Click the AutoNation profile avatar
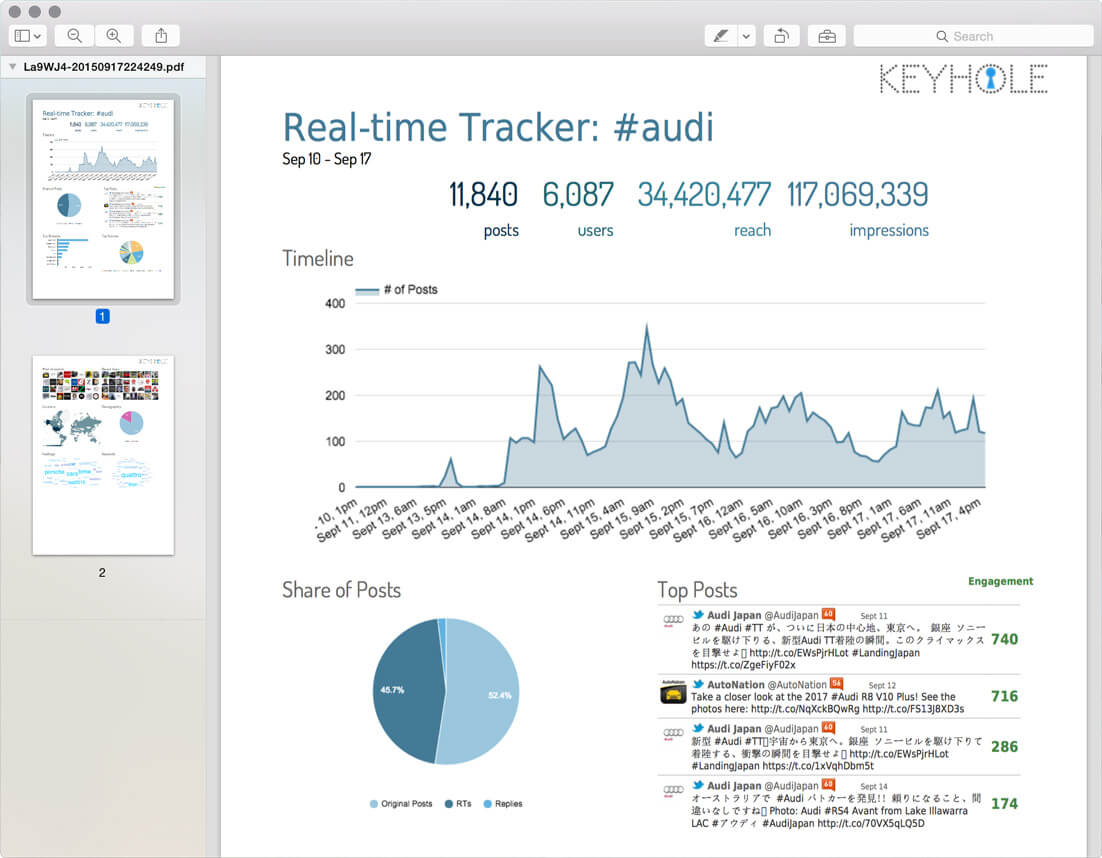Screen dimensions: 1102x858 point(673,693)
